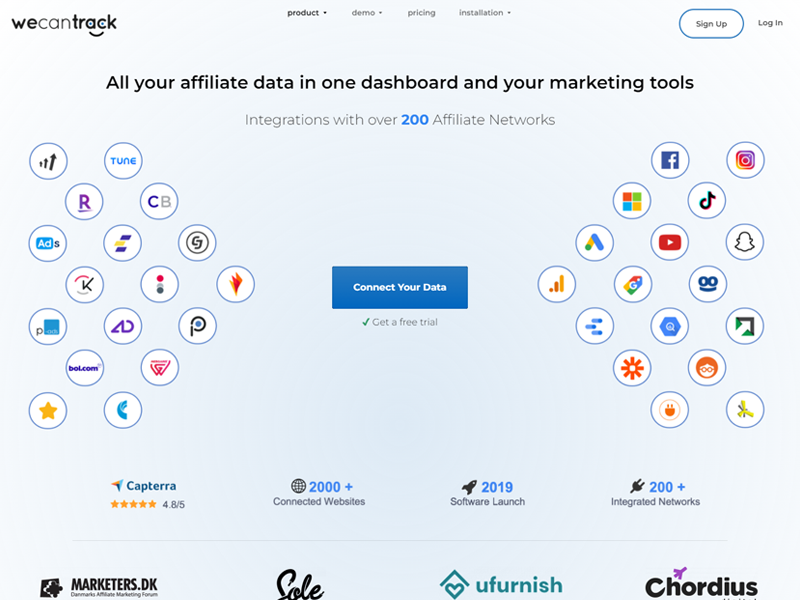
Task: Click the yellow star icon
Action: [48, 410]
